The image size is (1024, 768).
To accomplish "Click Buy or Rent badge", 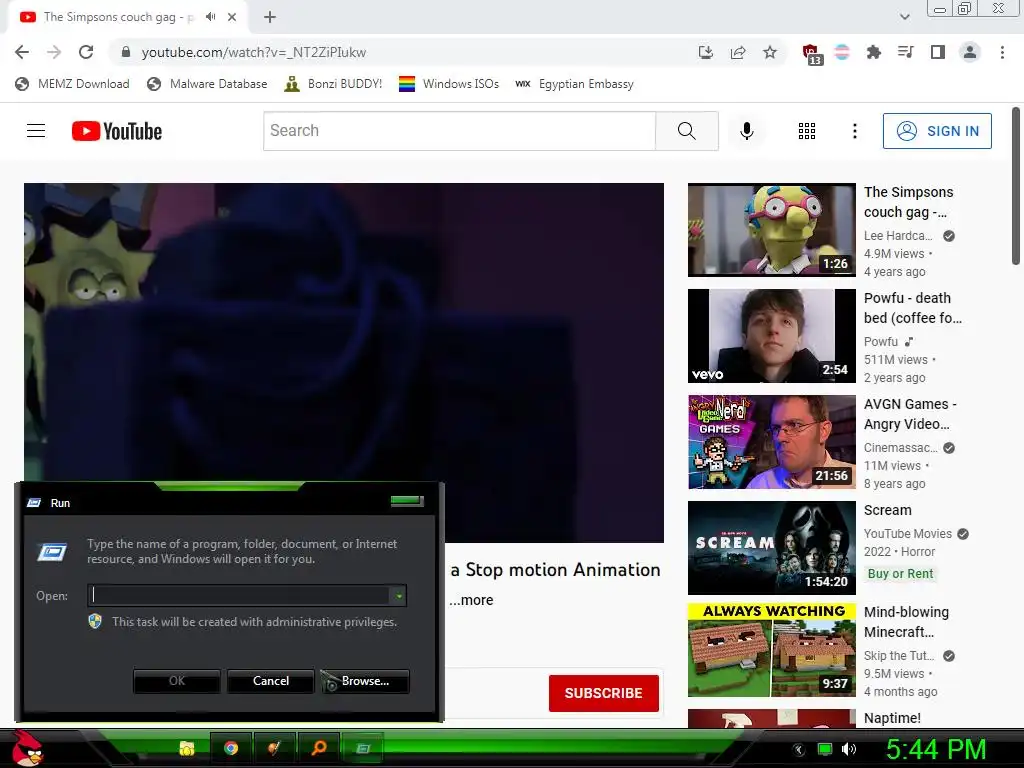I will [901, 573].
